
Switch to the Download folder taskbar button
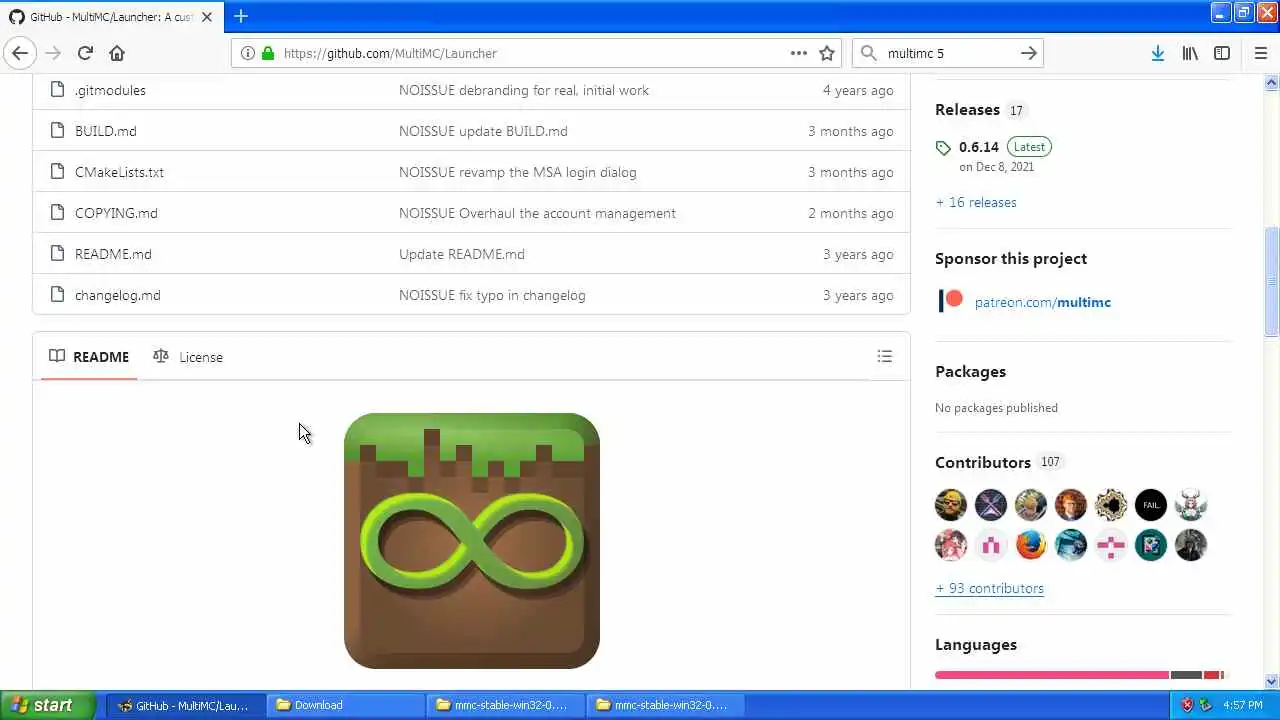(346, 705)
